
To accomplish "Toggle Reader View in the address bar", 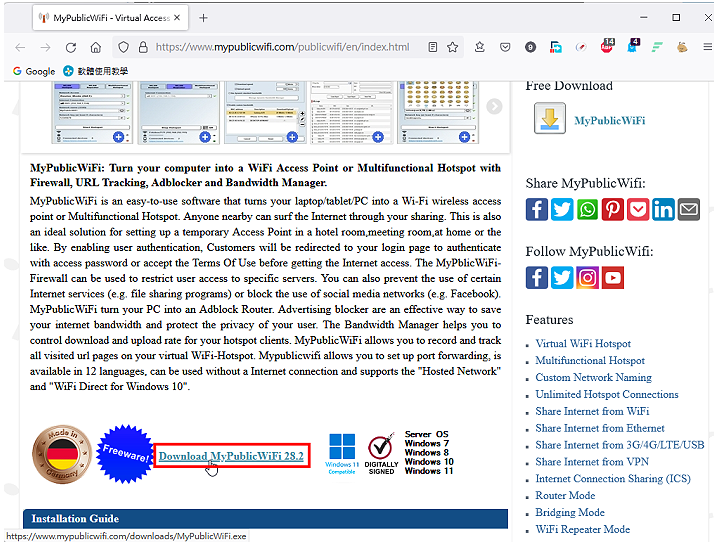I will [433, 47].
